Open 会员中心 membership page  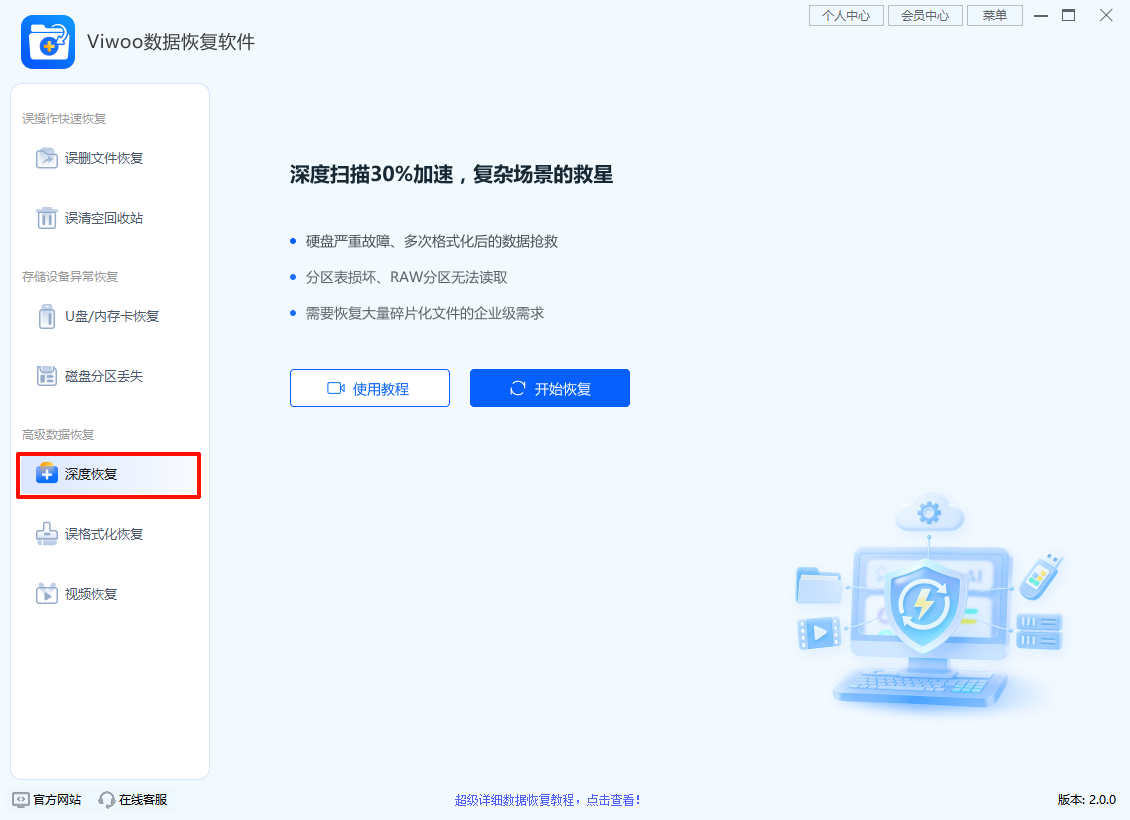click(925, 15)
